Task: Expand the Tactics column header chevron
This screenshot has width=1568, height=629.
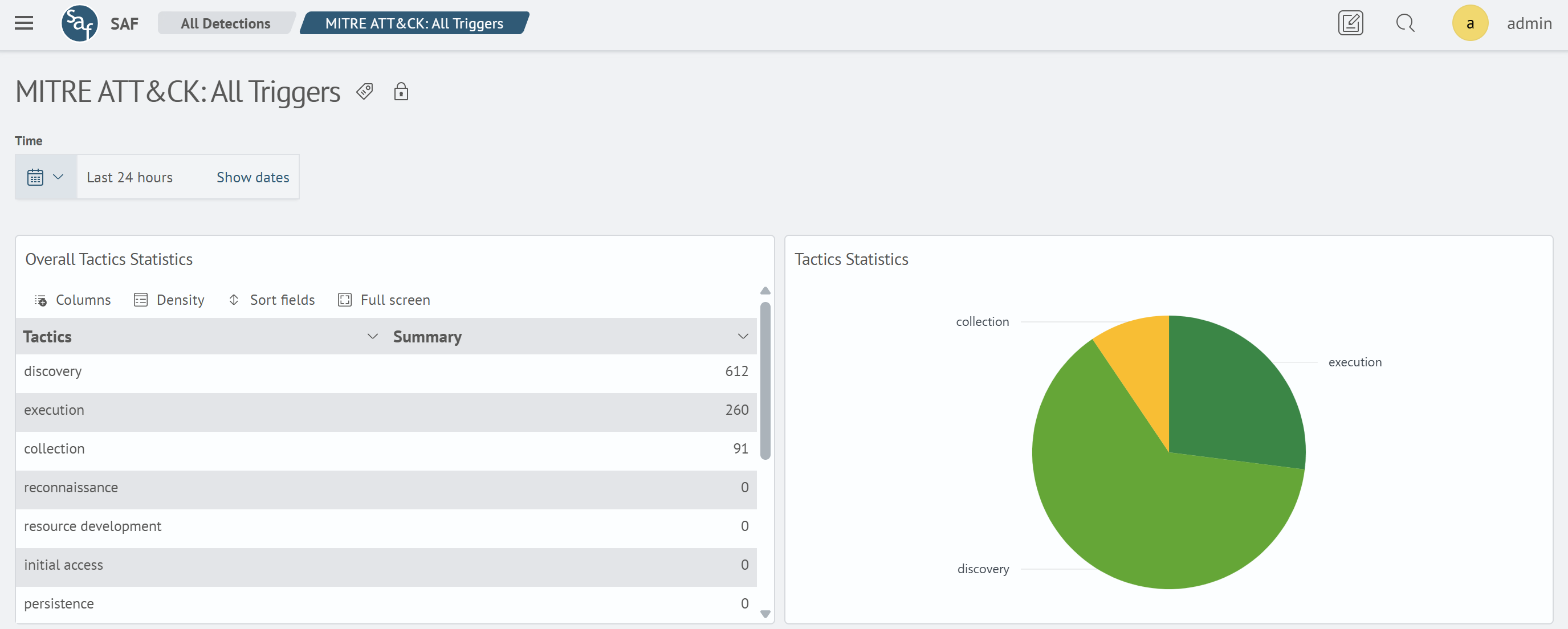Action: pos(373,336)
